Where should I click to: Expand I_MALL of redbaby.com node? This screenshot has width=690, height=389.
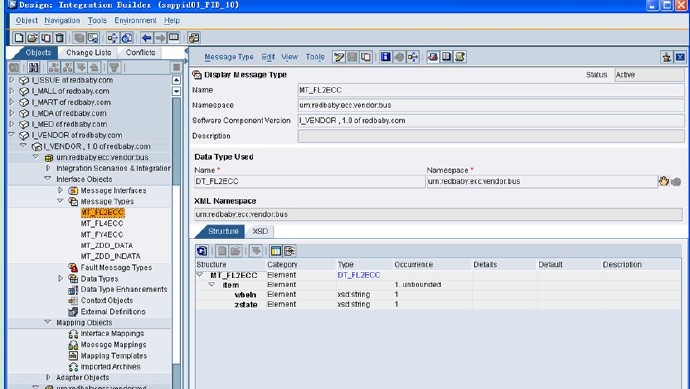[x=12, y=91]
